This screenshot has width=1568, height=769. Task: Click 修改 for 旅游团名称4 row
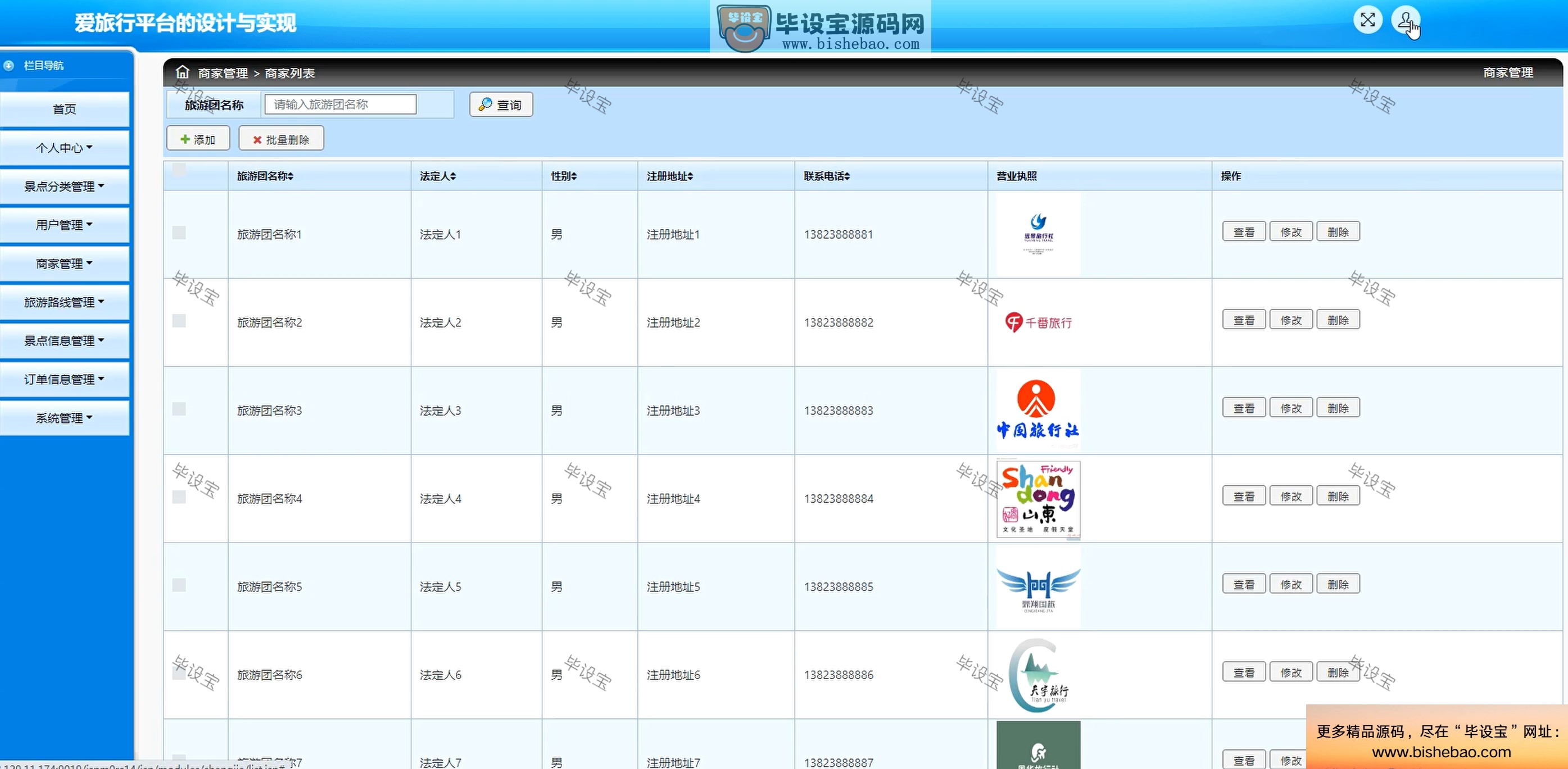click(x=1291, y=497)
